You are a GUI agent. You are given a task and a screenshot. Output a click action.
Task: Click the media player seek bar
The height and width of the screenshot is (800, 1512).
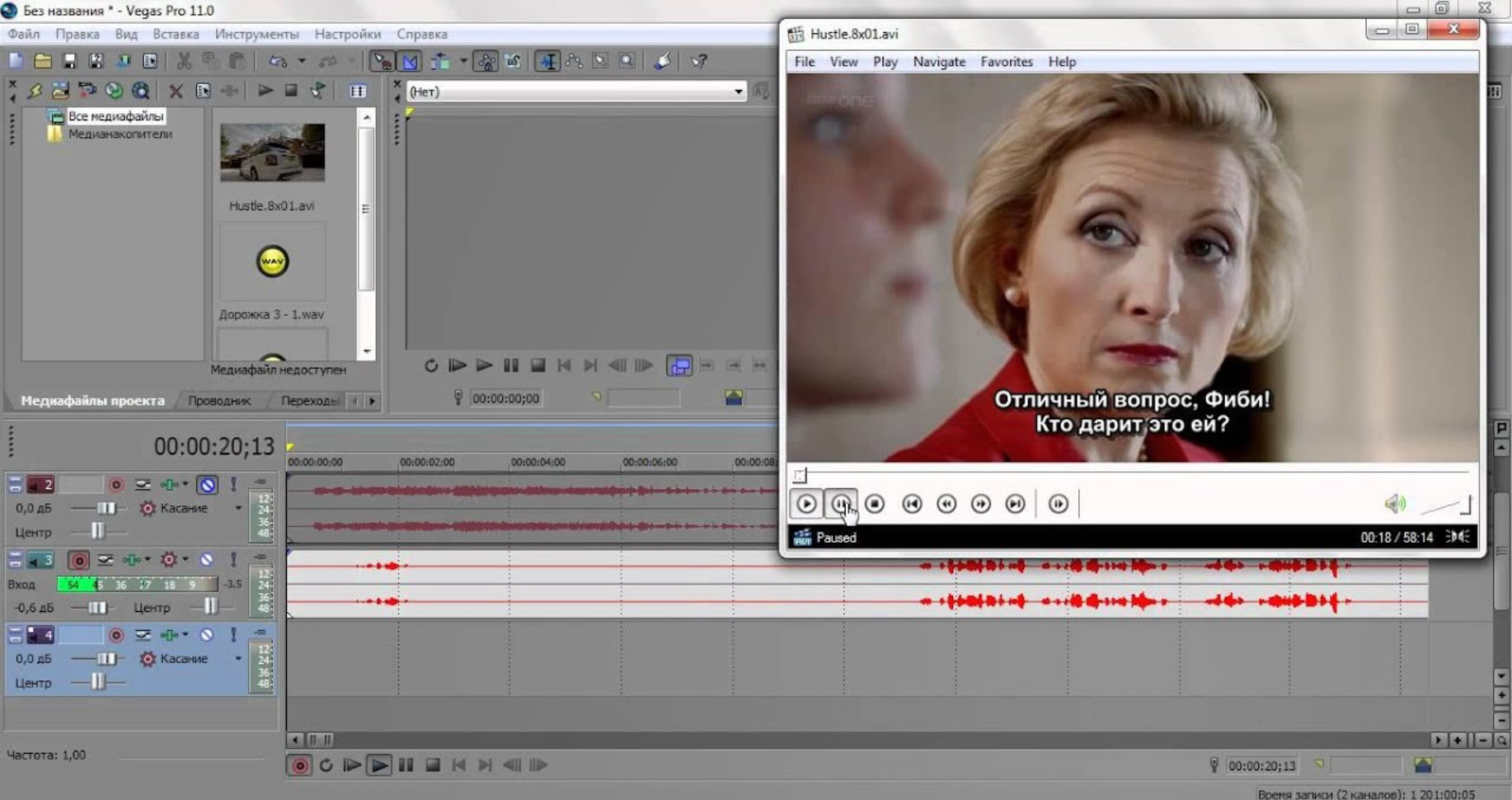coord(1131,474)
